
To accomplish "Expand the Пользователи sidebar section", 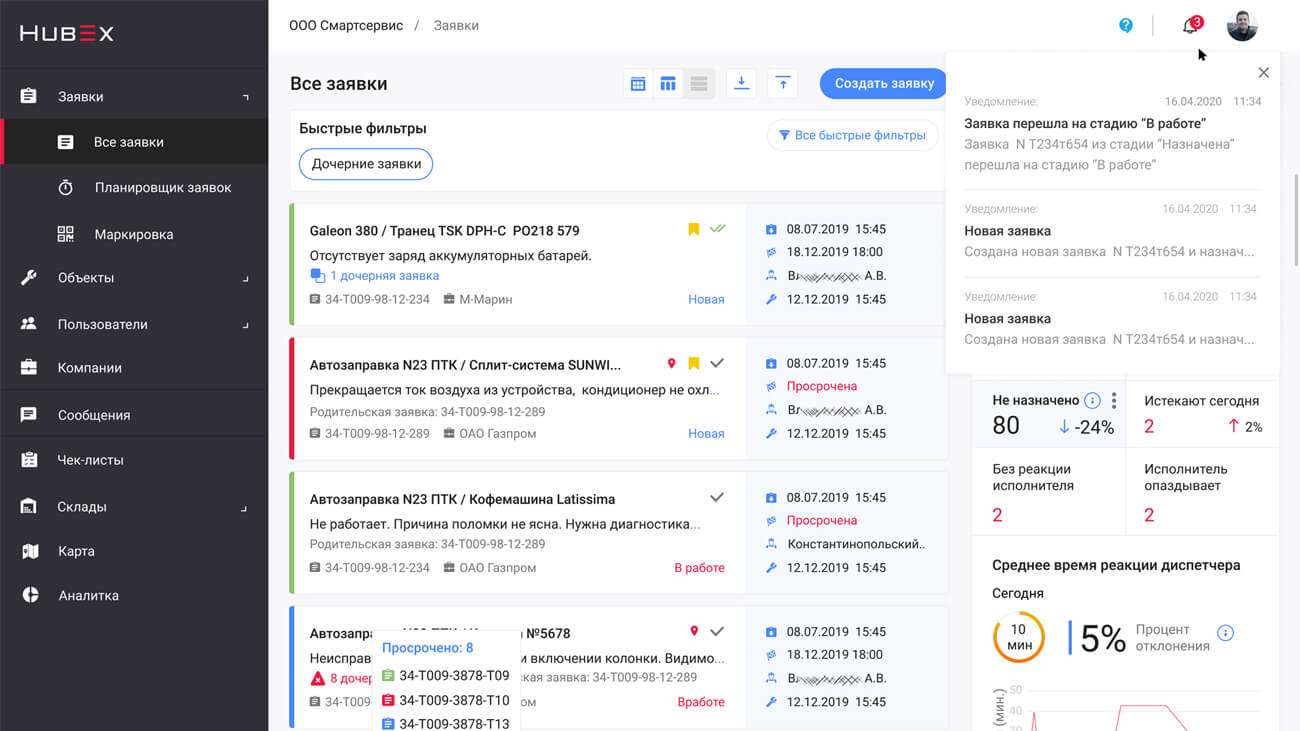I will click(134, 324).
